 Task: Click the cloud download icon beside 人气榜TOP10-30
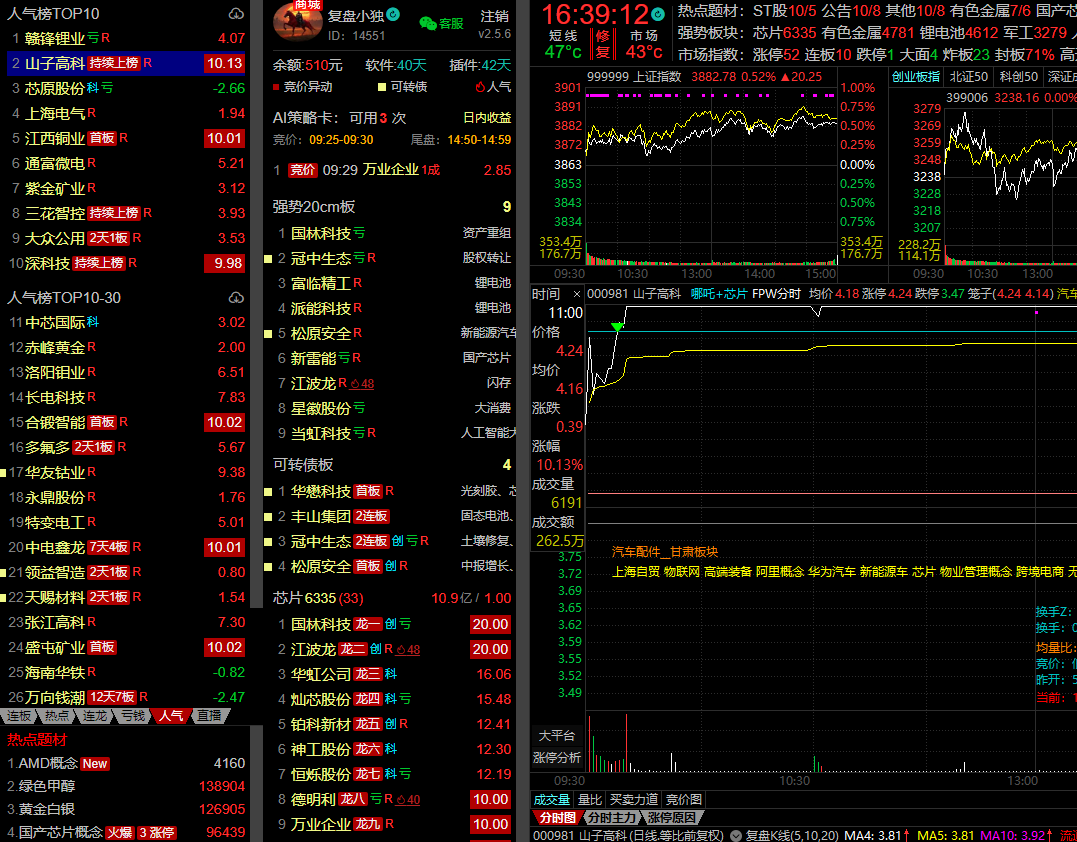point(236,297)
